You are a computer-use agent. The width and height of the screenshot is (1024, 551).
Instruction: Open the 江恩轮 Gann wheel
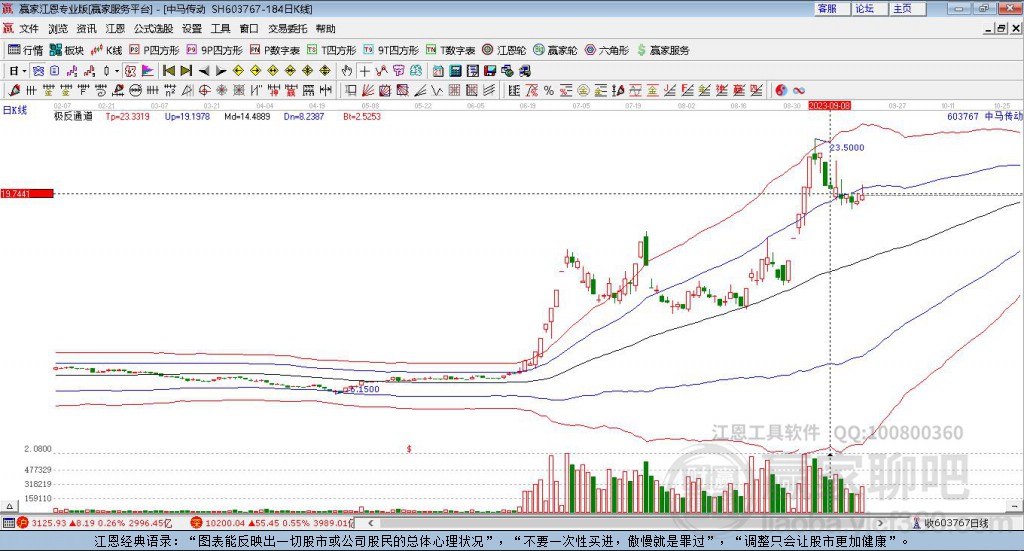coord(504,50)
